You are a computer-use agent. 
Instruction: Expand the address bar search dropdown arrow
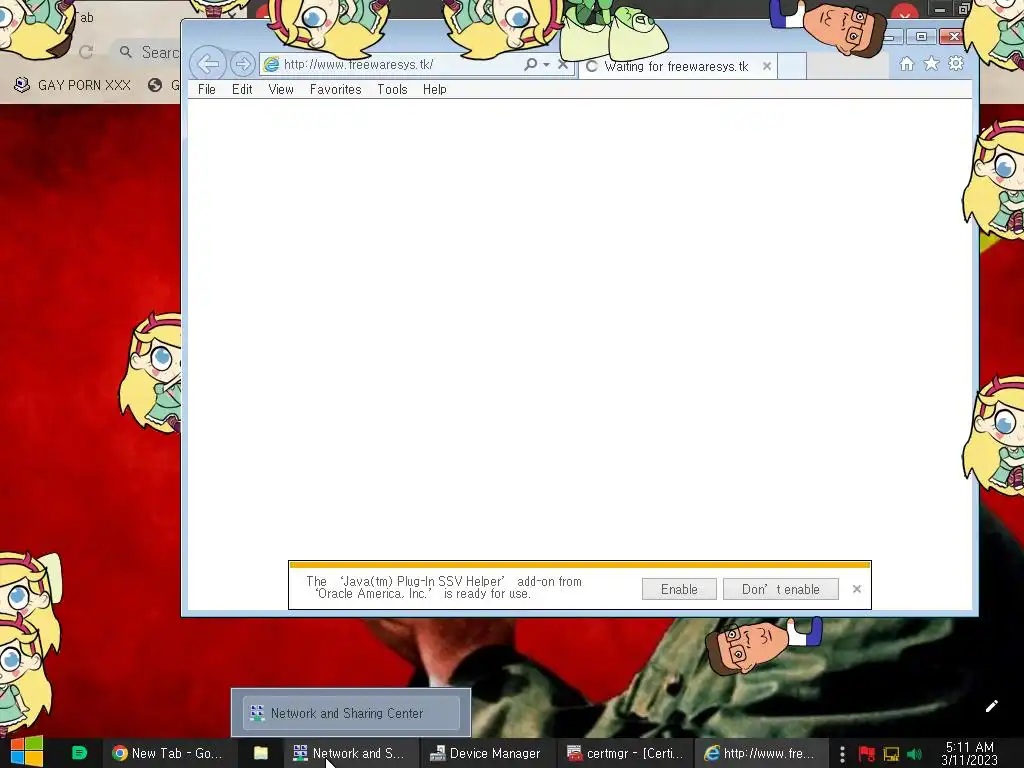[547, 65]
